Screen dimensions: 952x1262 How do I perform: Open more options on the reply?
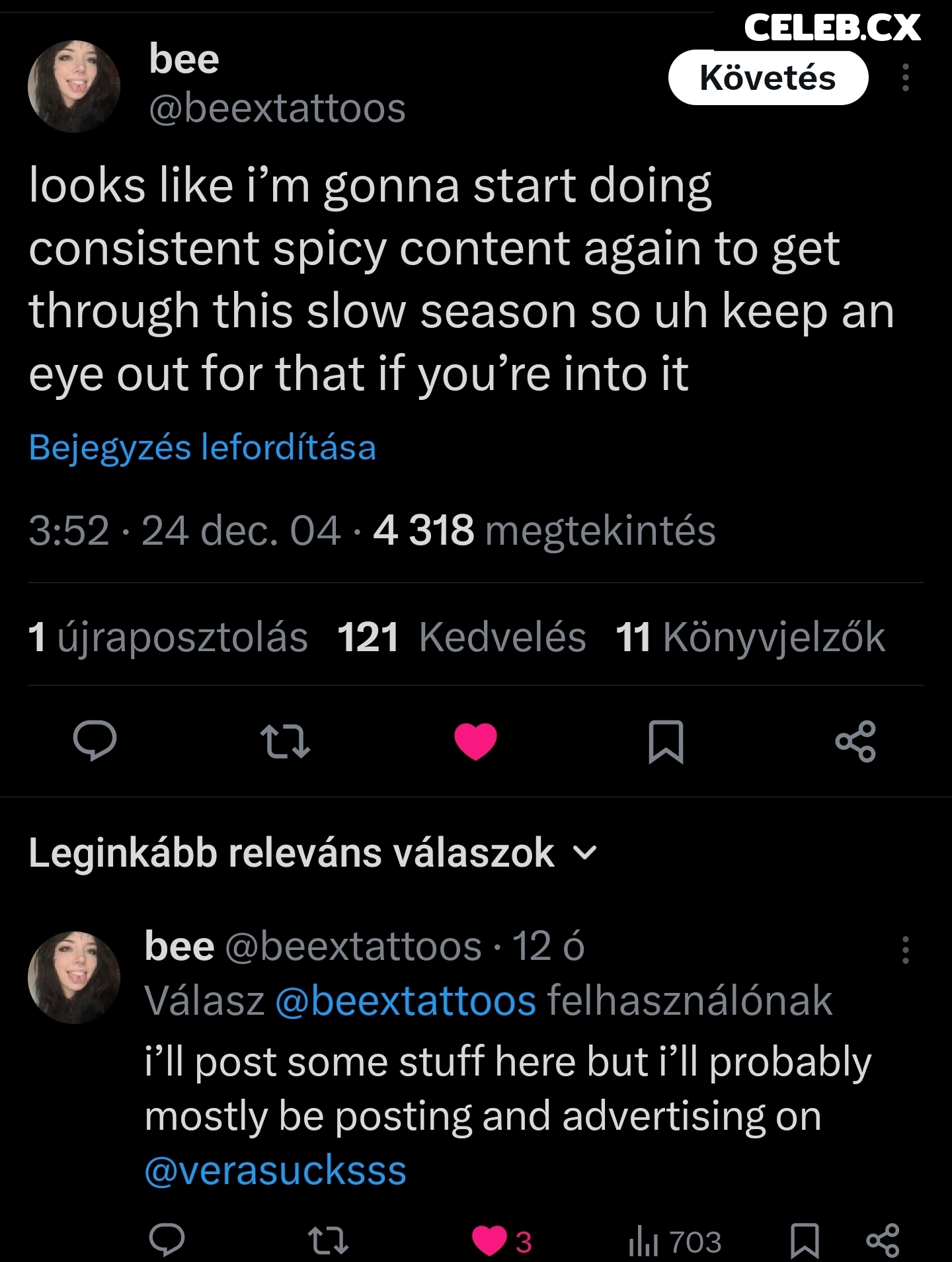click(x=906, y=950)
